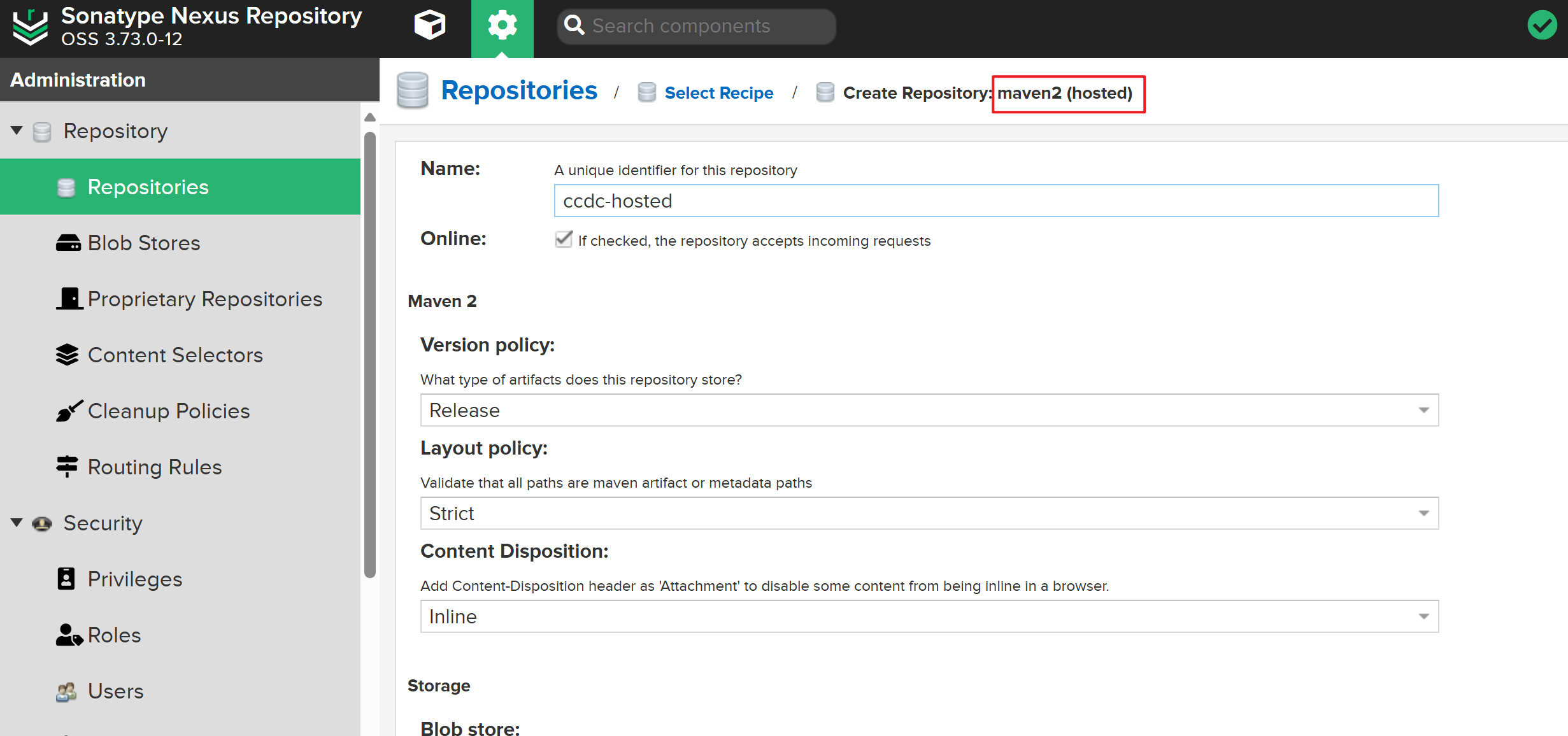Click the Content Selectors layers icon
The image size is (1568, 736).
click(x=67, y=355)
